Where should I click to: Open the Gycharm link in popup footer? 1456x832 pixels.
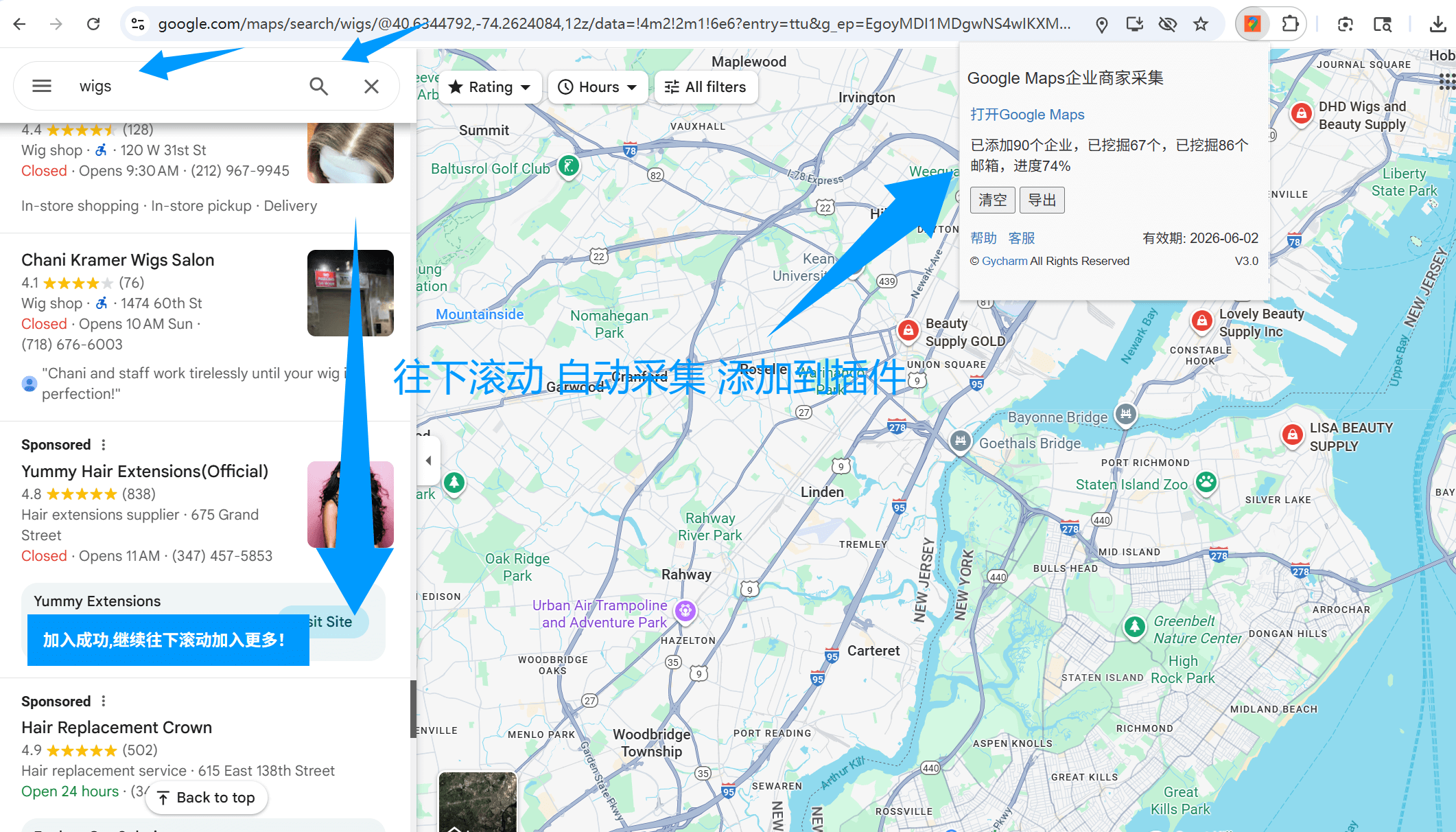pyautogui.click(x=1005, y=261)
